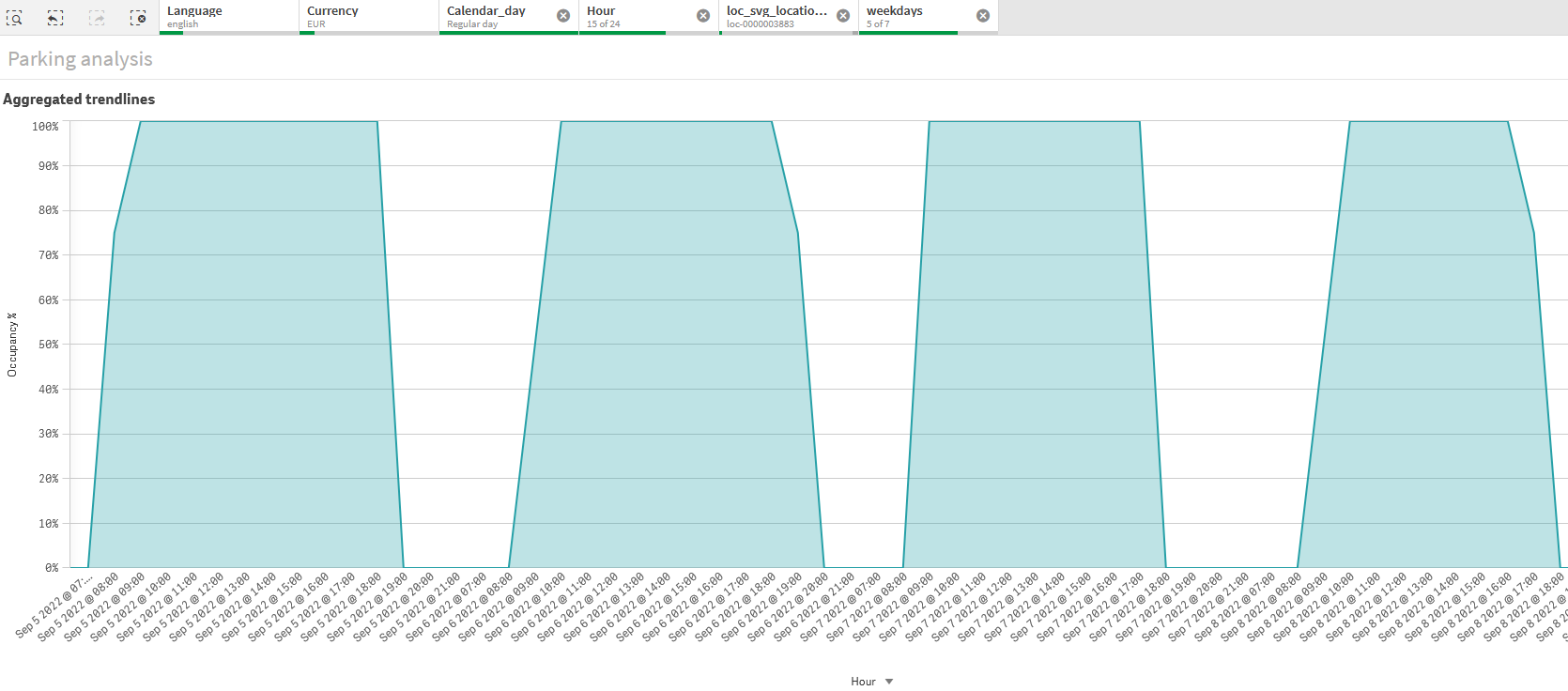Step forward in selections
The image size is (1568, 691).
97,18
